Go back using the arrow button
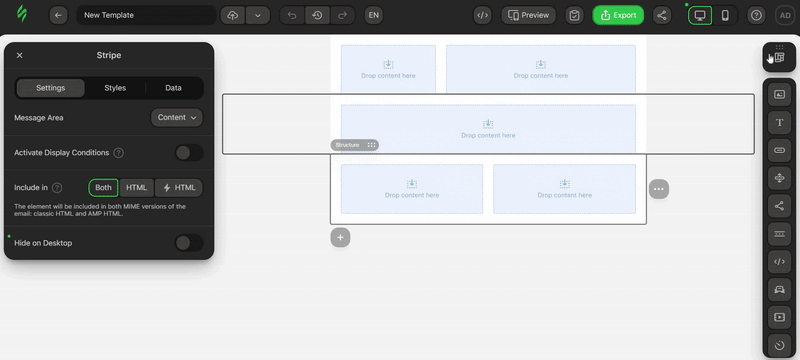The image size is (800, 360). tap(58, 15)
